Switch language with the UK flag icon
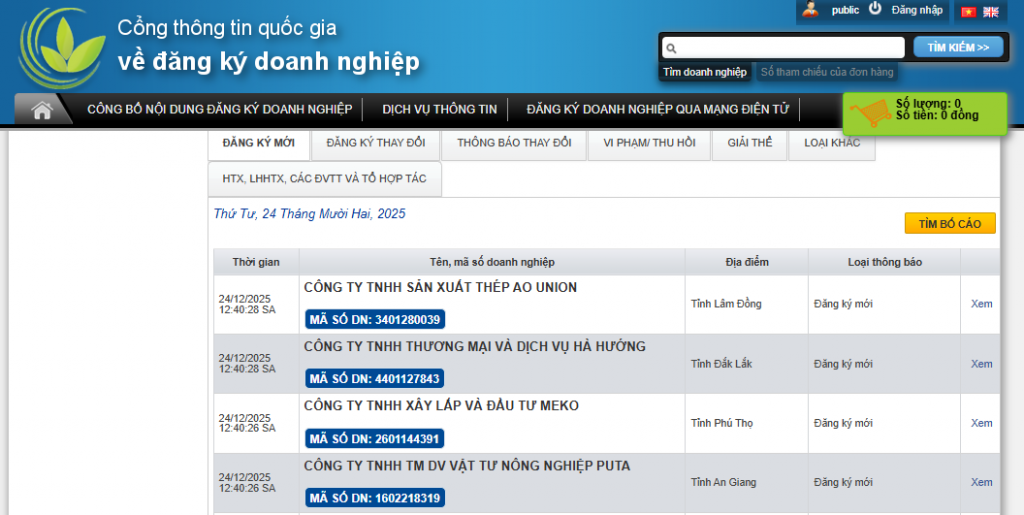The image size is (1024, 515). (991, 12)
